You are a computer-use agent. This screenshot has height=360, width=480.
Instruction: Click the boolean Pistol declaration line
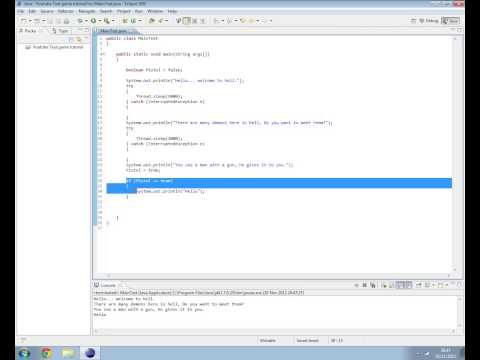[154, 70]
